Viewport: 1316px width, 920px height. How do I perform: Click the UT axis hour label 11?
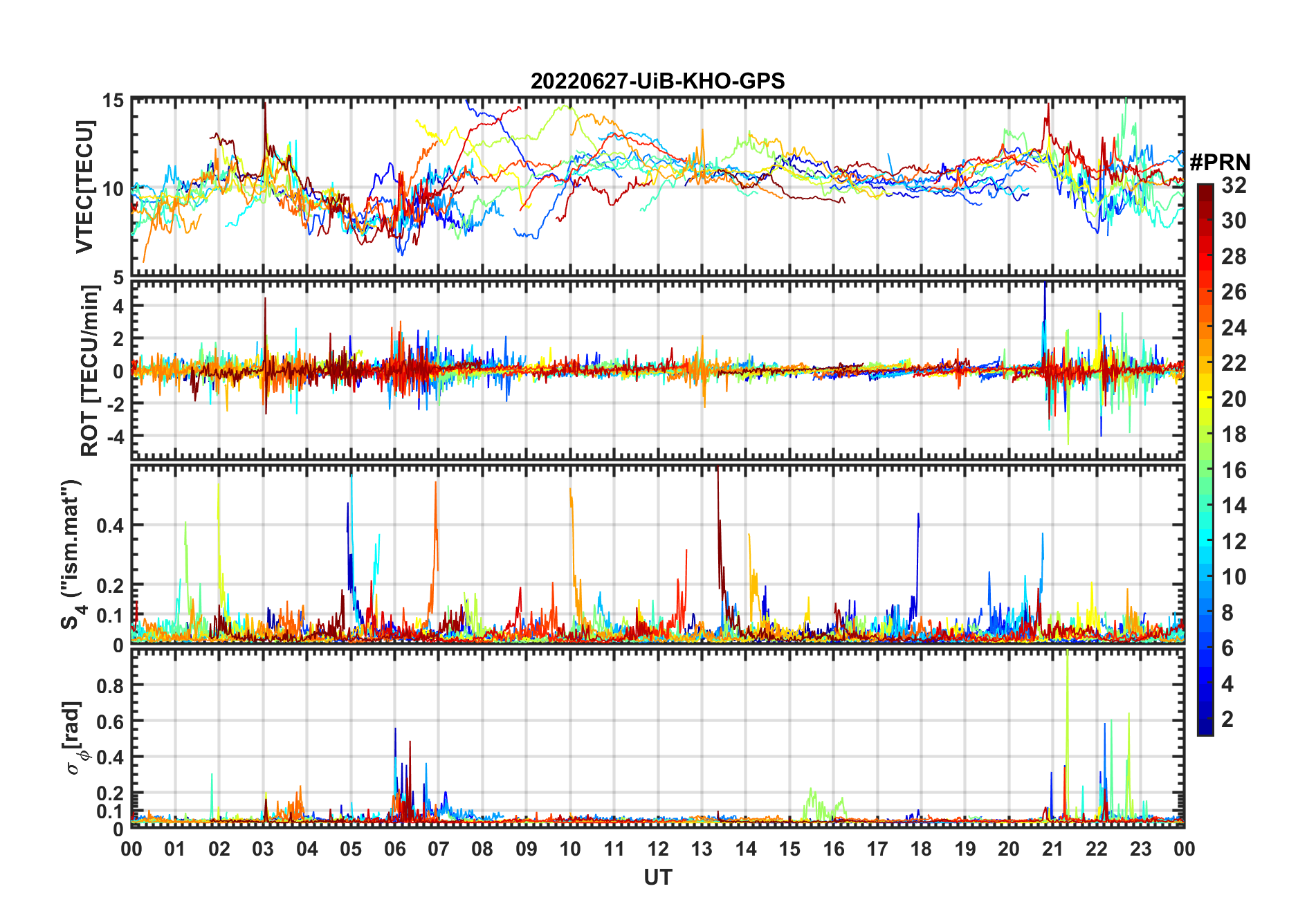pos(614,849)
